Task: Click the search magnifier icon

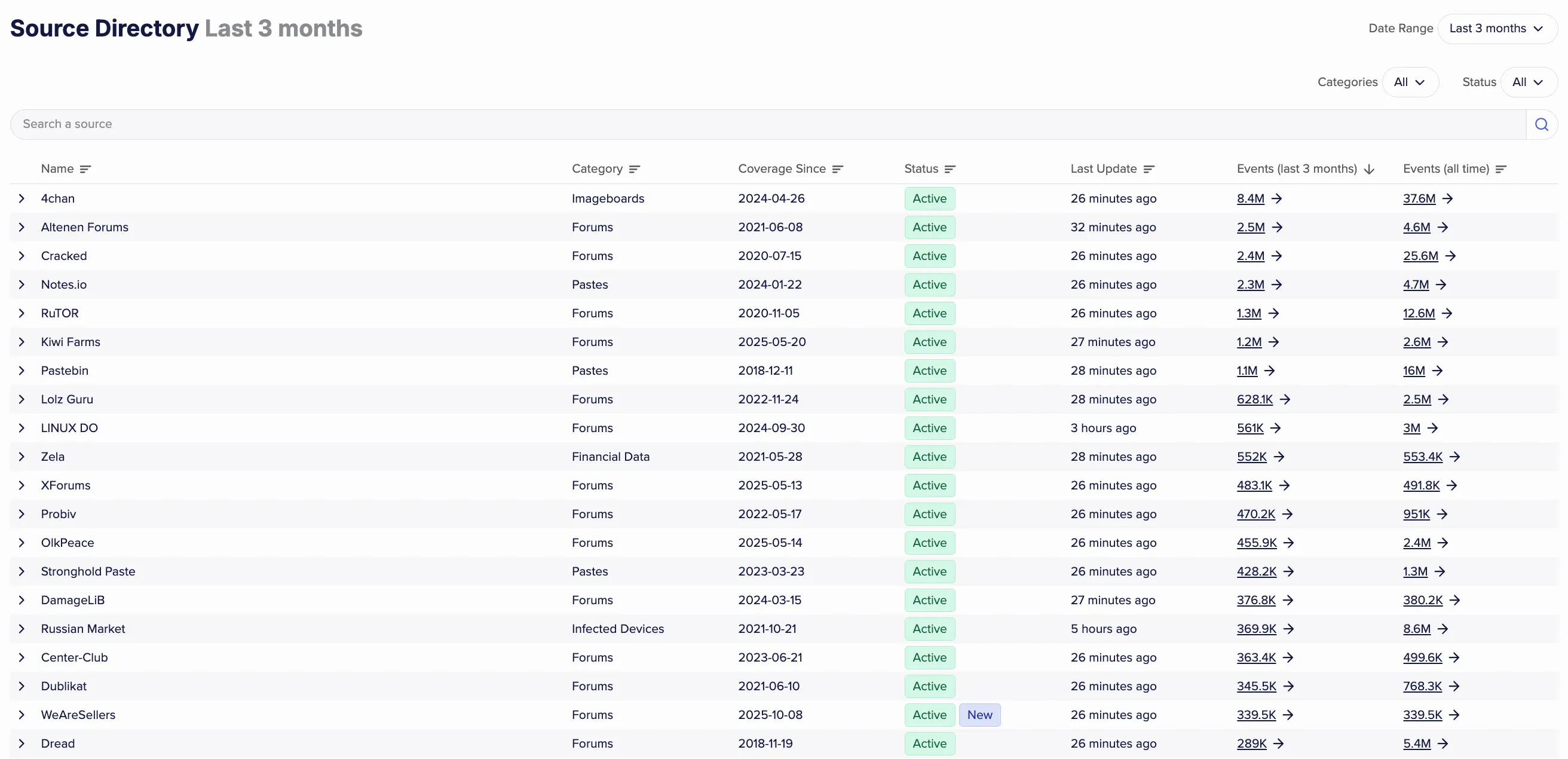Action: coord(1541,124)
